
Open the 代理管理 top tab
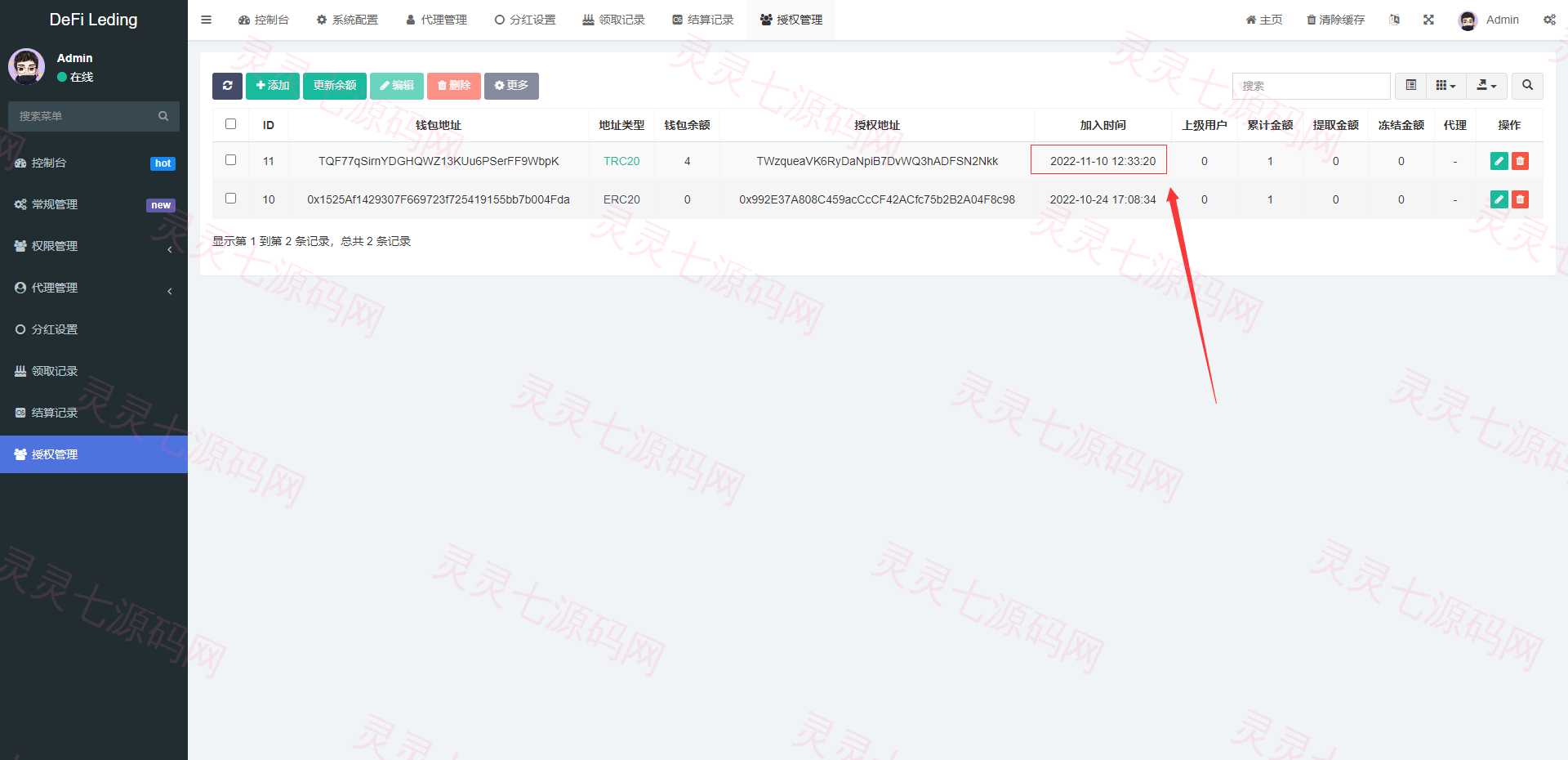[x=436, y=20]
